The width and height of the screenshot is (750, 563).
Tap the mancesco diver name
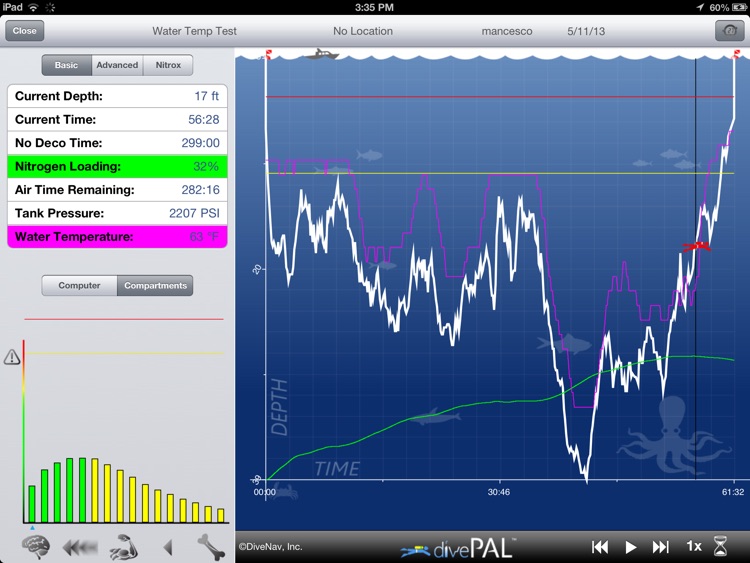click(507, 32)
